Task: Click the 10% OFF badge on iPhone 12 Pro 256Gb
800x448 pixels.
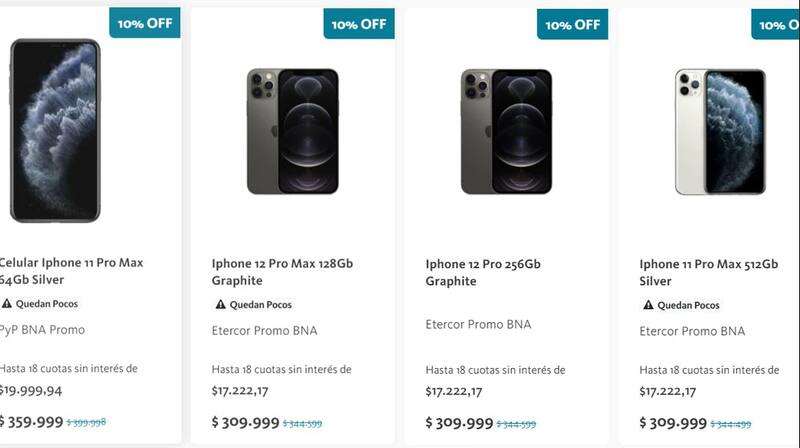Action: 573,24
